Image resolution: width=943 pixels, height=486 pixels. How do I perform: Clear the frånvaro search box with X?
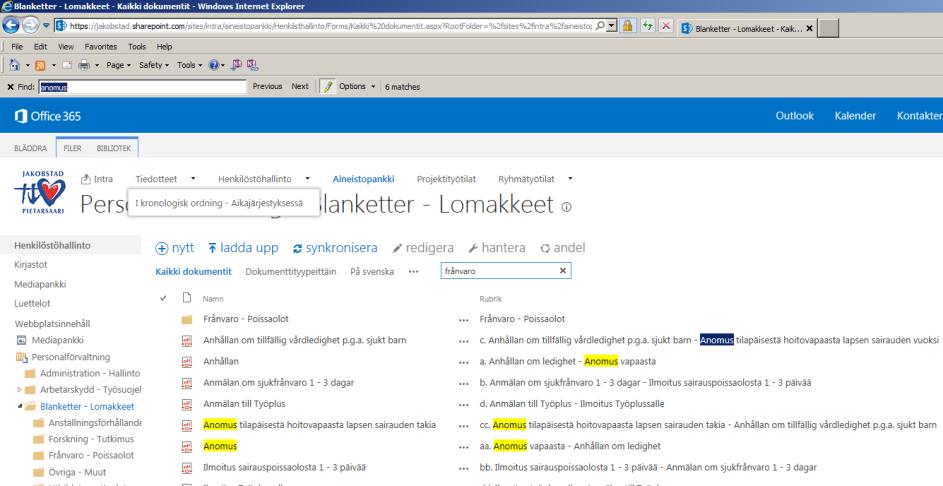(563, 271)
